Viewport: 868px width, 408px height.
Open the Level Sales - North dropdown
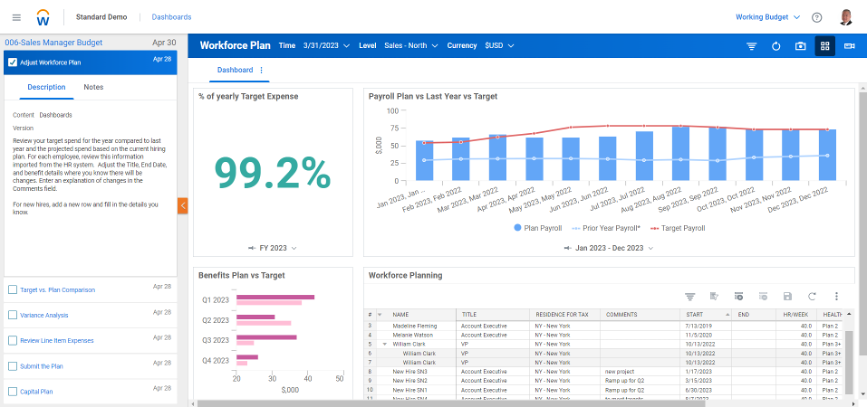click(410, 46)
